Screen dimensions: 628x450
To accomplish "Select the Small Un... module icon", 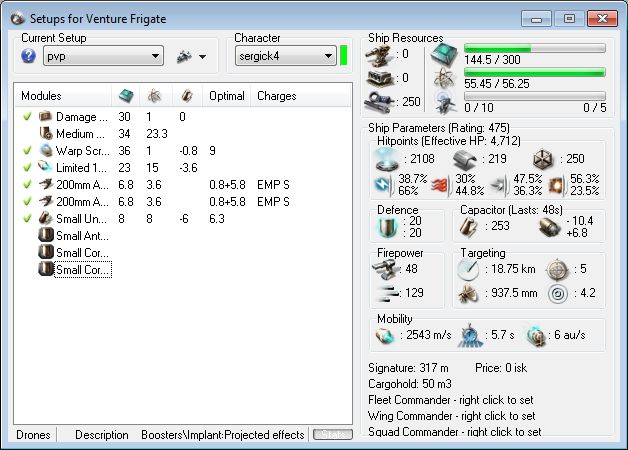I will click(46, 218).
